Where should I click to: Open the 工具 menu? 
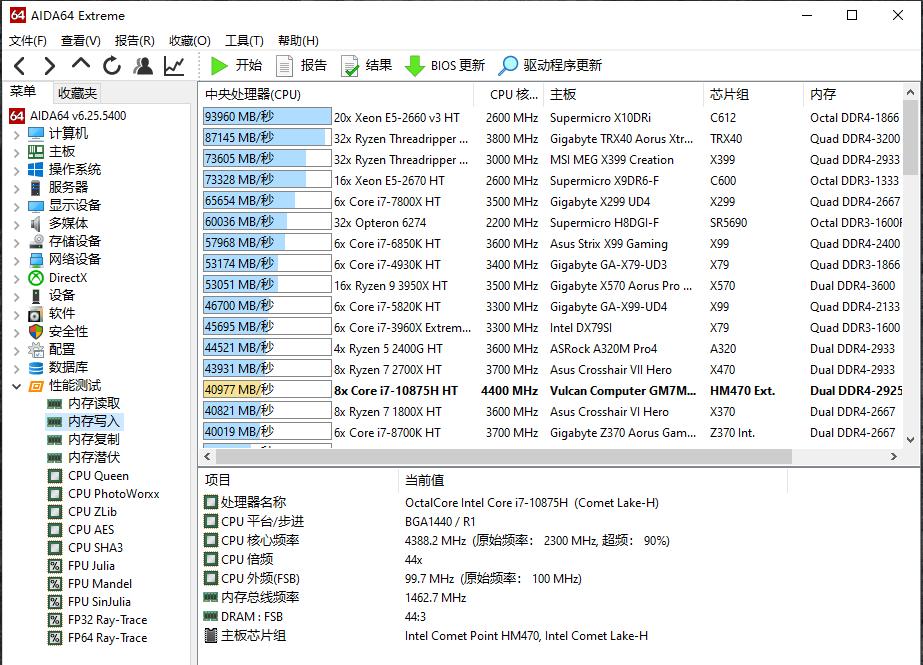[243, 40]
